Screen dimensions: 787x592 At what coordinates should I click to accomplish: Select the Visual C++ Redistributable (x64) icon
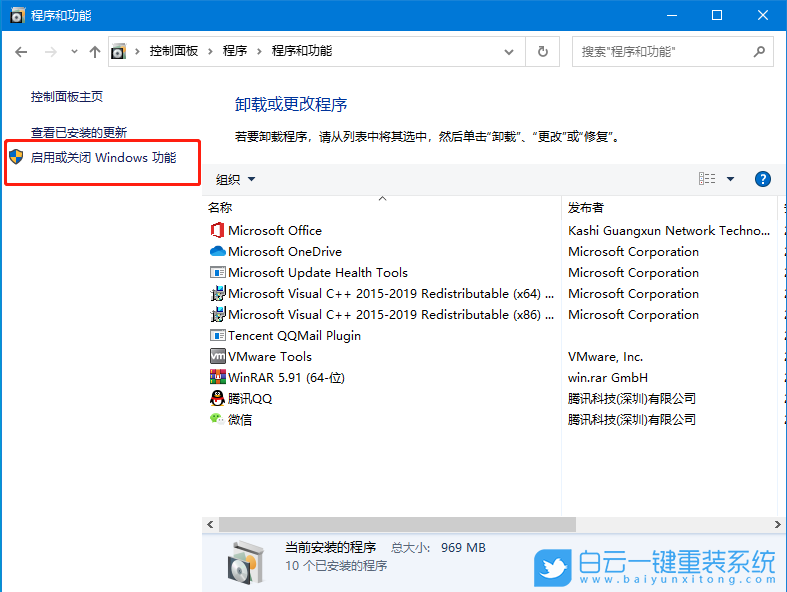tap(217, 293)
